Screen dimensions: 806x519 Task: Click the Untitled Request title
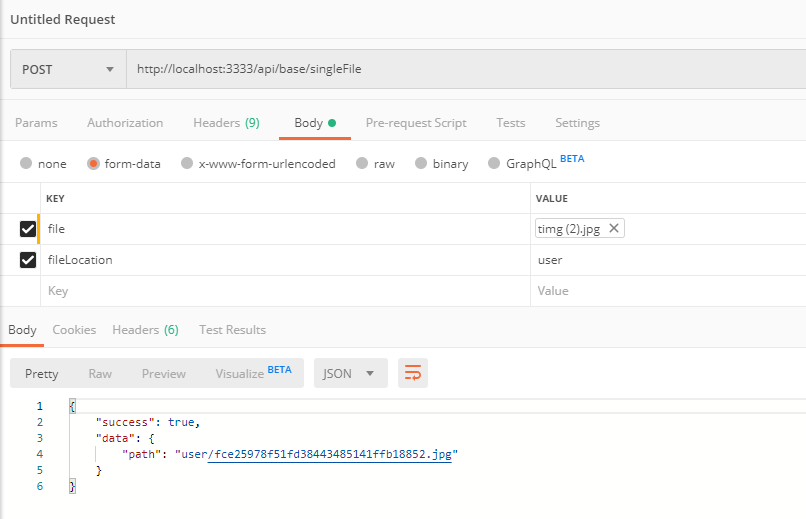click(63, 20)
